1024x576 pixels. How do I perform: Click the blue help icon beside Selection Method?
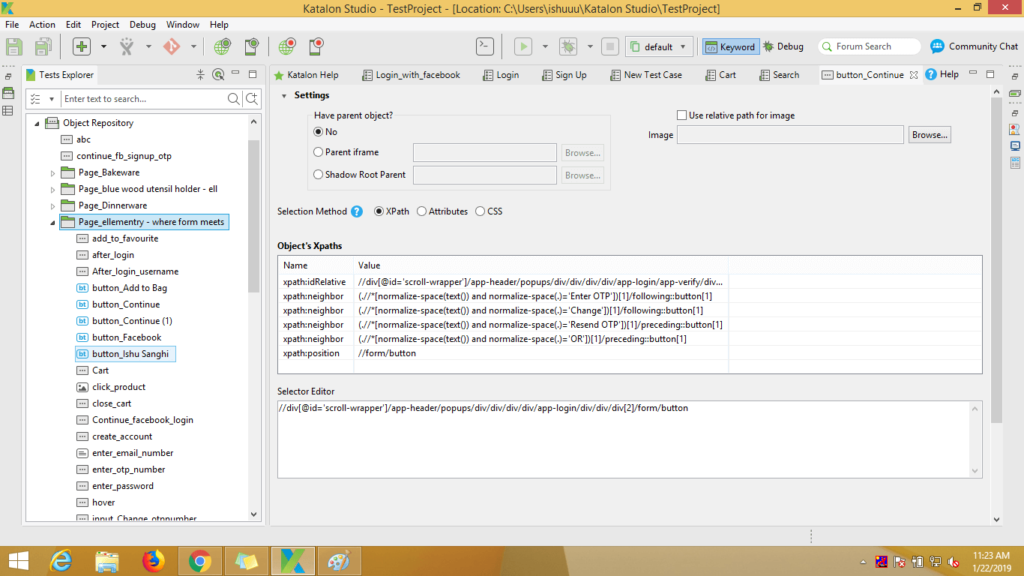click(x=357, y=212)
